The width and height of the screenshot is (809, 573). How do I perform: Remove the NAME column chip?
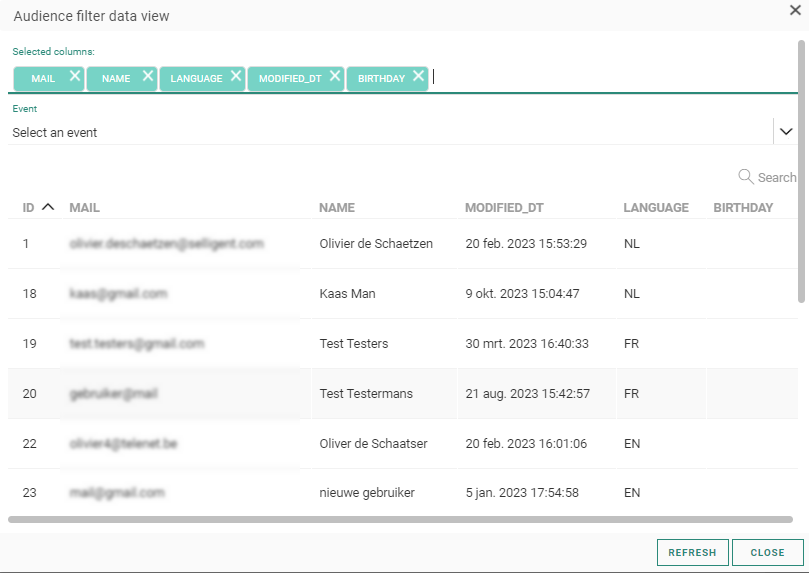[148, 76]
